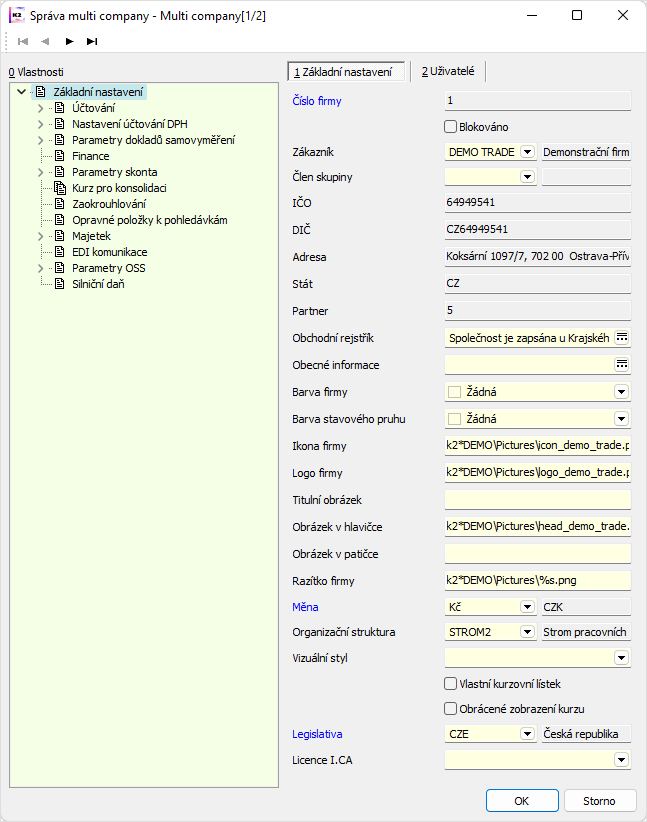The width and height of the screenshot is (647, 822).
Task: Open the Legislativa dropdown arrow
Action: tap(527, 734)
